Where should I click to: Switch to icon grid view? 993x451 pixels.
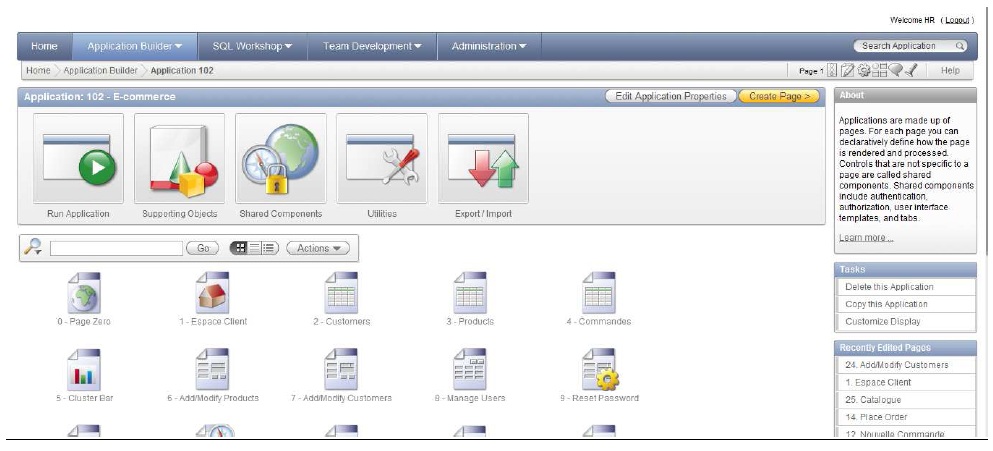(238, 248)
